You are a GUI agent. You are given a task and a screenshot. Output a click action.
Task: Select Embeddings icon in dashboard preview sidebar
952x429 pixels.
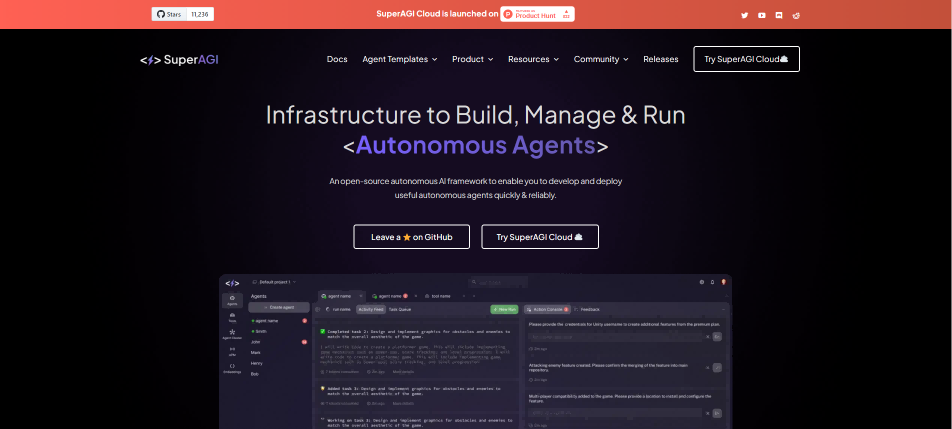[x=232, y=368]
